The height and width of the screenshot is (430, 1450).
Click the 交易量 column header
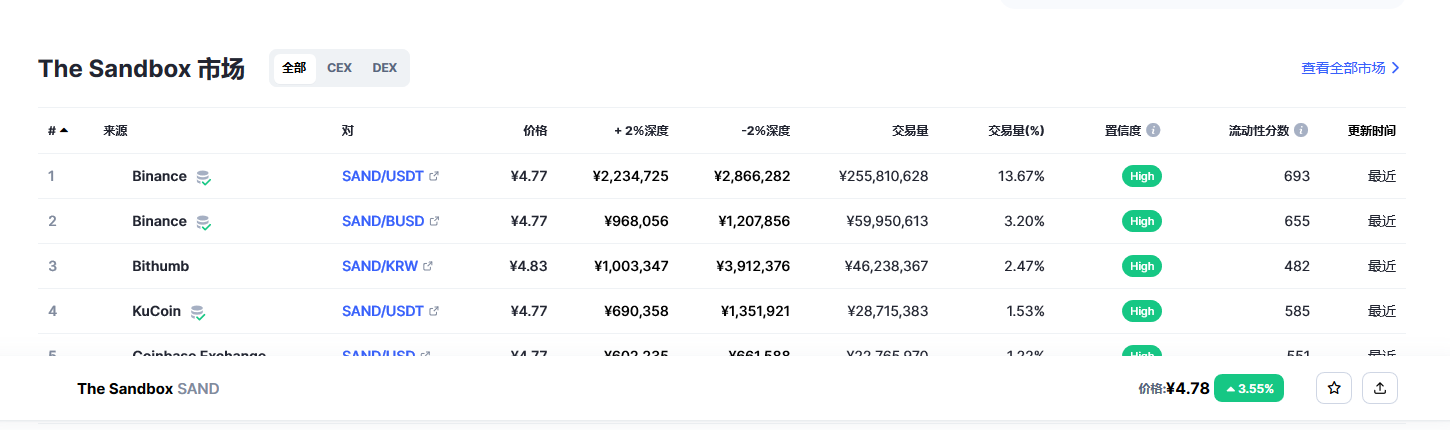910,130
